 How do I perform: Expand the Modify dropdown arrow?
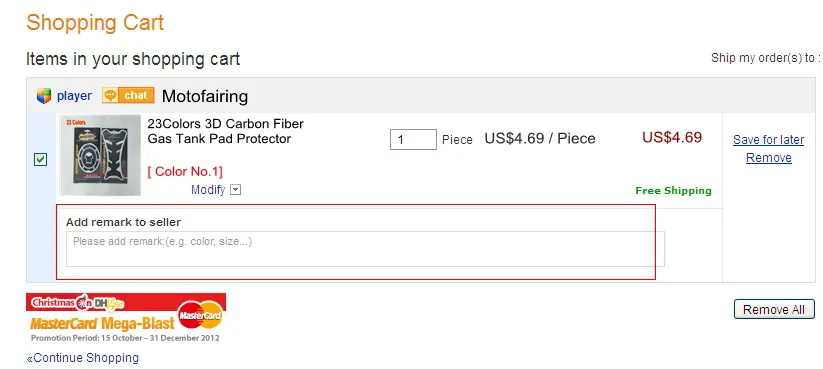point(236,190)
